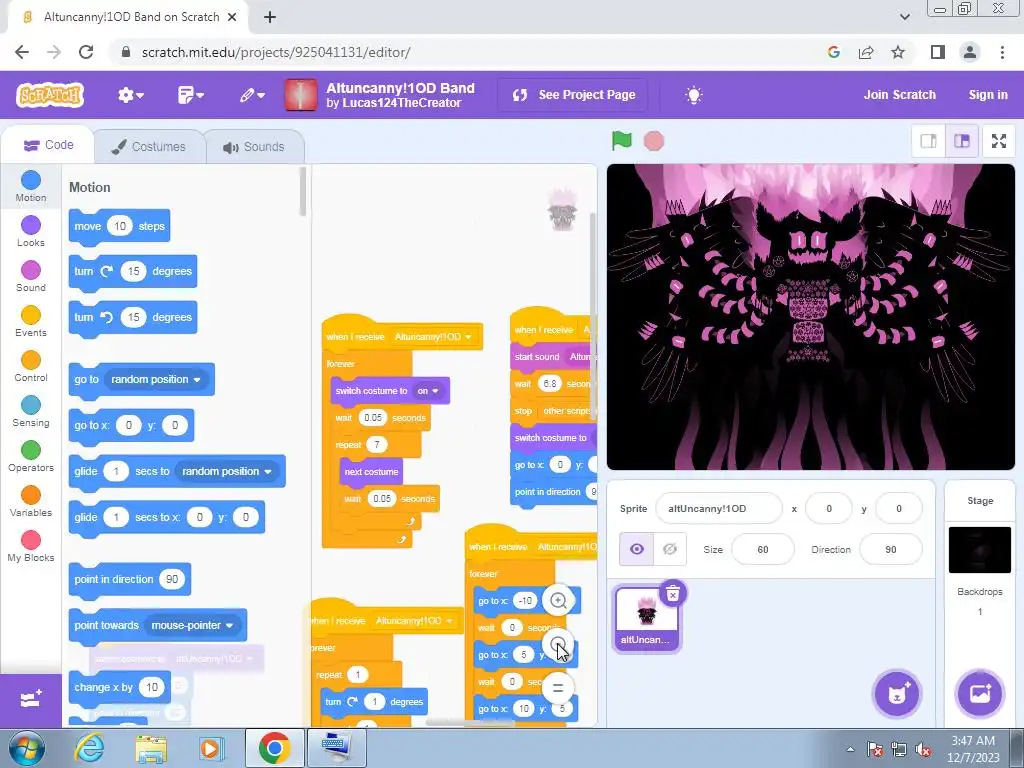Click Sign in link

[x=987, y=95]
